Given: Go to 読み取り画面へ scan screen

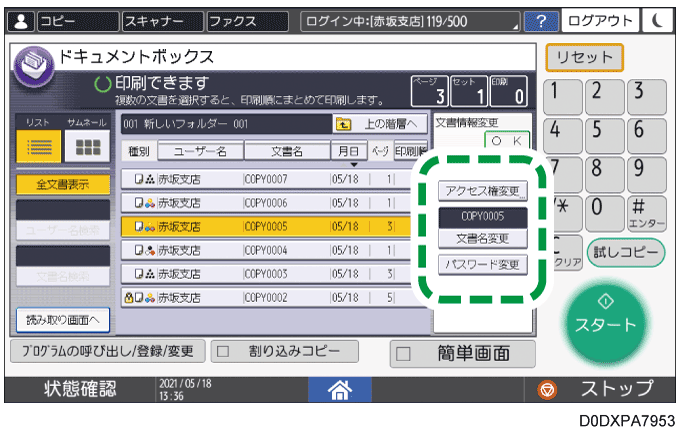Looking at the screenshot, I should [63, 321].
